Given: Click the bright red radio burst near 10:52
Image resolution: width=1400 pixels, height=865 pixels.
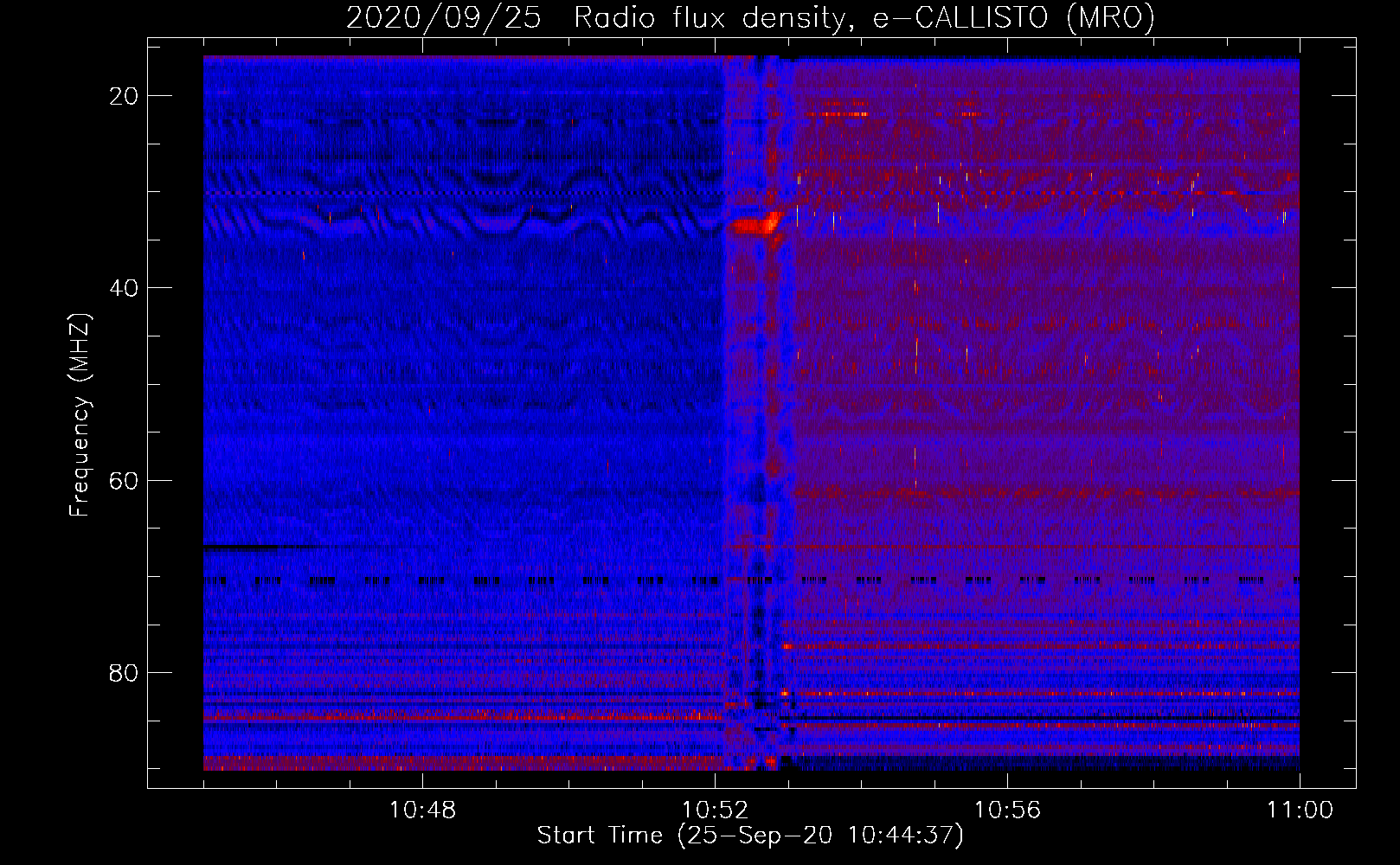Looking at the screenshot, I should pyautogui.click(x=755, y=224).
